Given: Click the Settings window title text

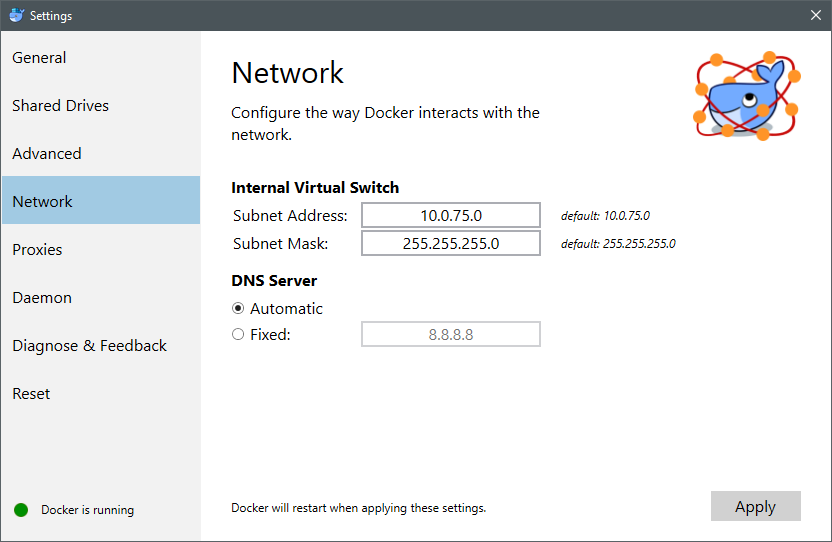Looking at the screenshot, I should click(x=51, y=16).
